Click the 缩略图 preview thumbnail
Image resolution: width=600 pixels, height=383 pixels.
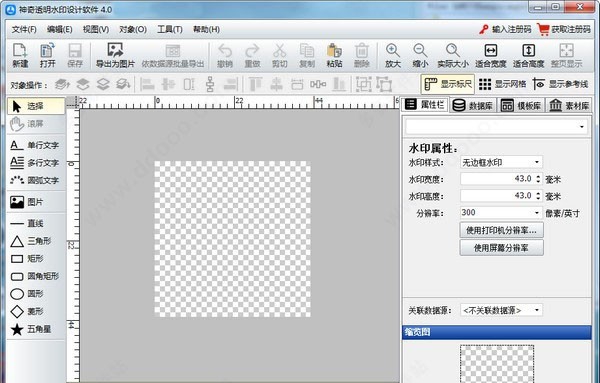(x=497, y=363)
